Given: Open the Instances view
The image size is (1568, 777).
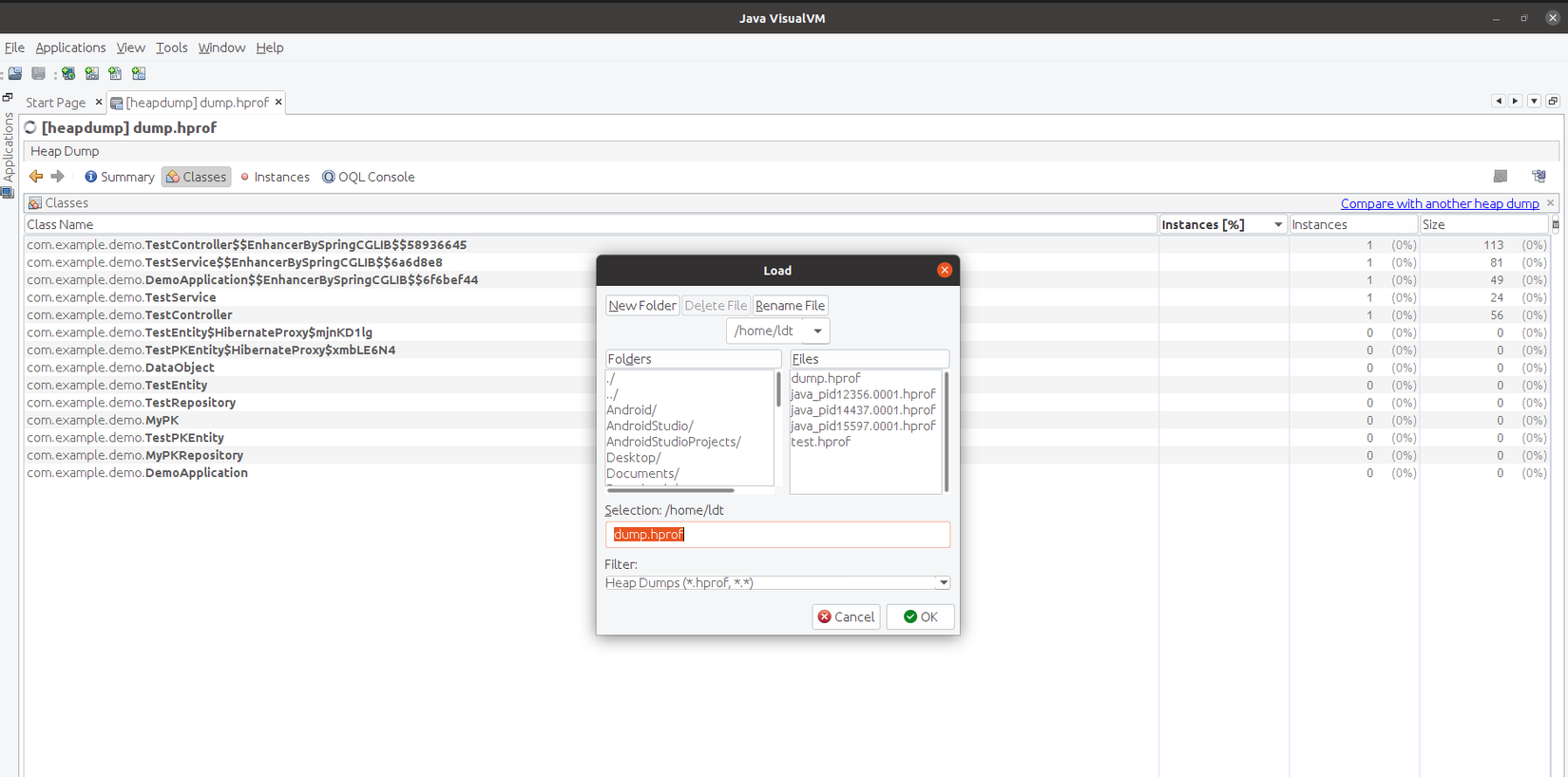Looking at the screenshot, I should [275, 177].
